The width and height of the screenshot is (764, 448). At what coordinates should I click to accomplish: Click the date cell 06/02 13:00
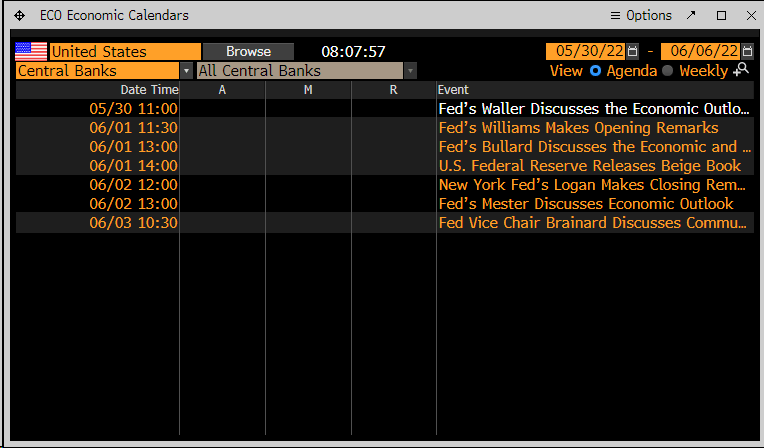(x=134, y=203)
